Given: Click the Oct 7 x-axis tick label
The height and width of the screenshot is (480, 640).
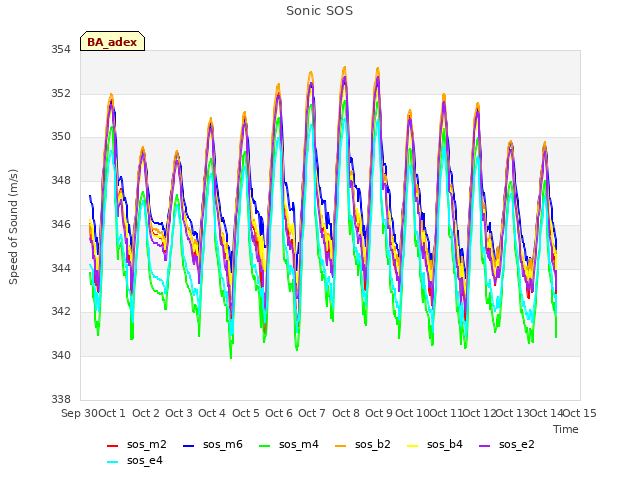Looking at the screenshot, I should 312,413.
